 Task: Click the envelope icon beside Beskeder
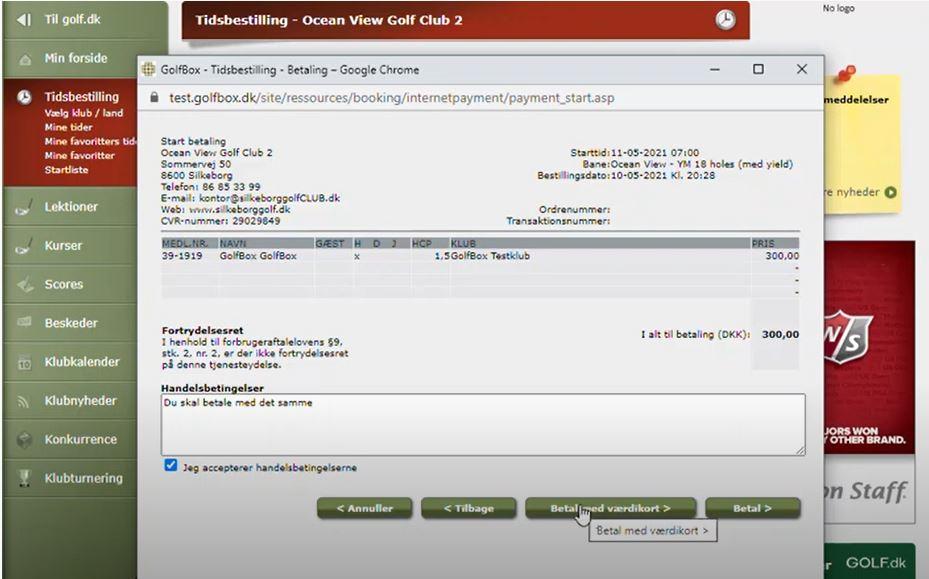24,322
